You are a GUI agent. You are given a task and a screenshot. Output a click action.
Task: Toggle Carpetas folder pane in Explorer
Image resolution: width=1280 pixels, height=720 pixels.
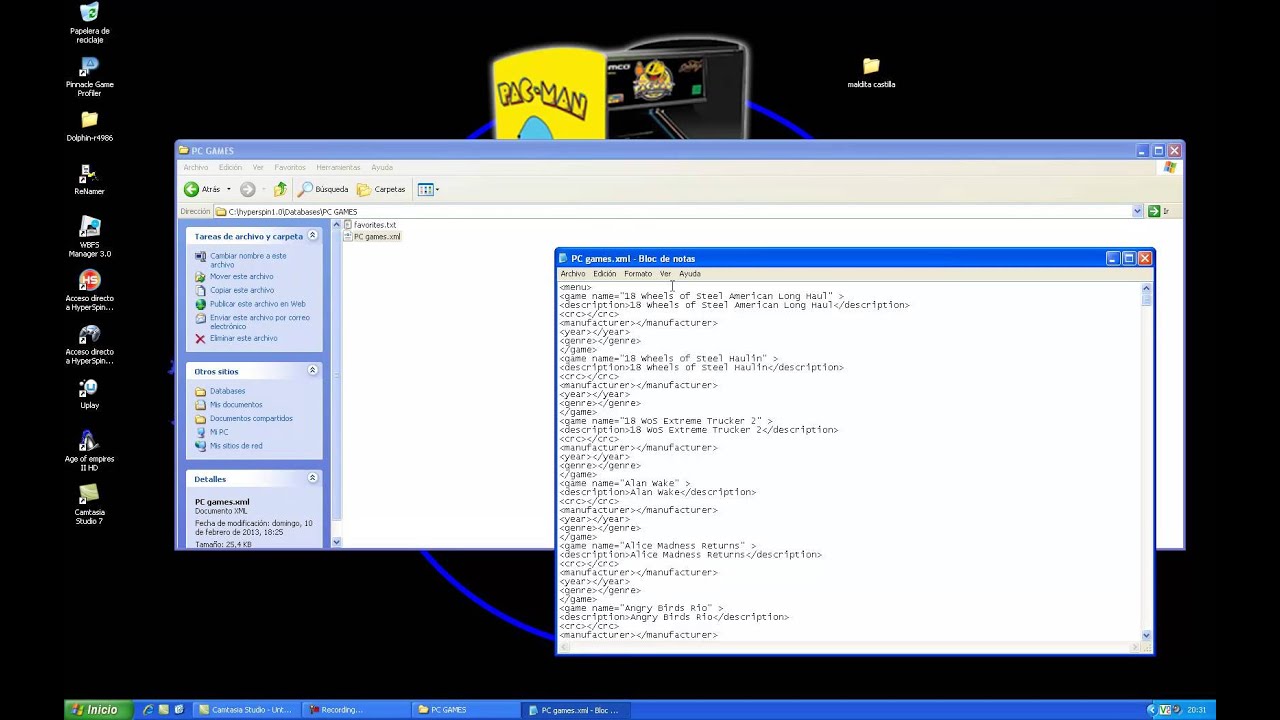point(381,189)
